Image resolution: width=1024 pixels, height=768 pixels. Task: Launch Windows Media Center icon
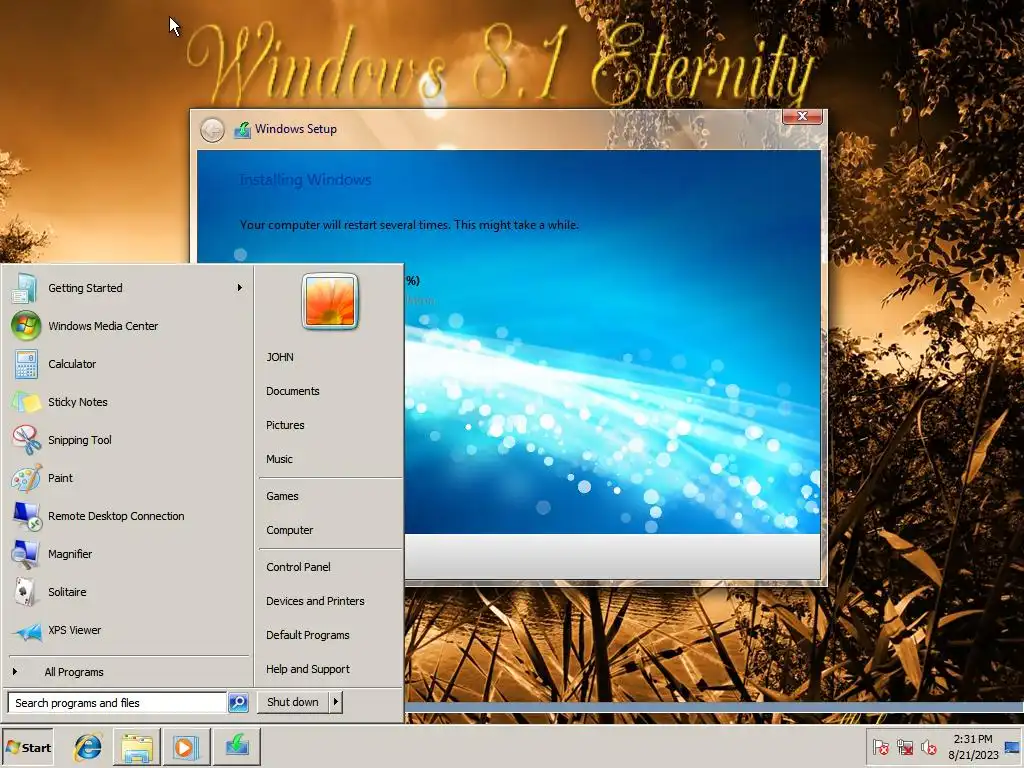[25, 326]
